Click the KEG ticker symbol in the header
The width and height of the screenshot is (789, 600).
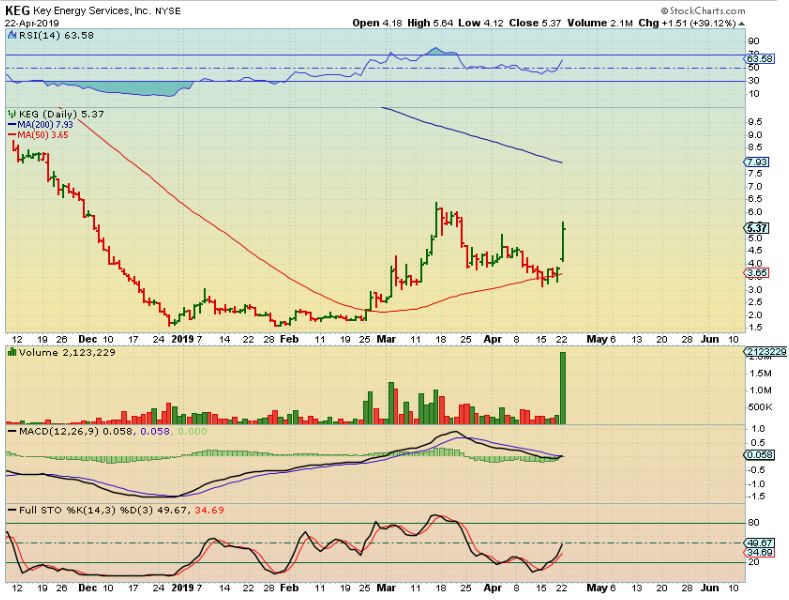(18, 11)
